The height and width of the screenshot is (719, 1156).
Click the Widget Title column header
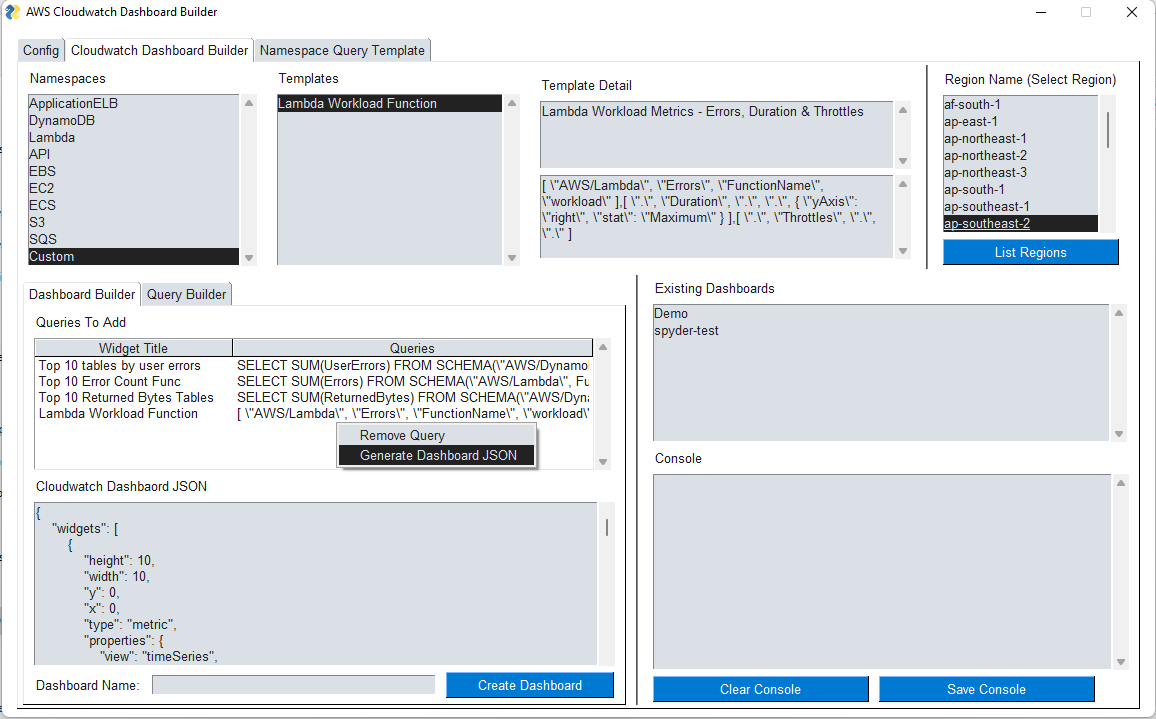click(x=133, y=348)
